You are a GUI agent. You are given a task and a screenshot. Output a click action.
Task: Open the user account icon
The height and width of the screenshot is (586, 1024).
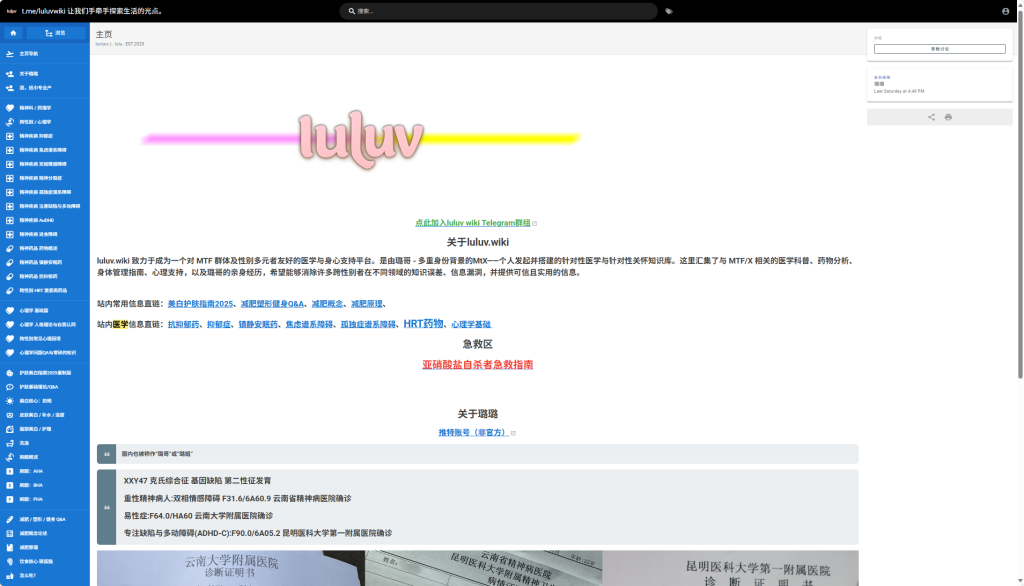click(1005, 11)
